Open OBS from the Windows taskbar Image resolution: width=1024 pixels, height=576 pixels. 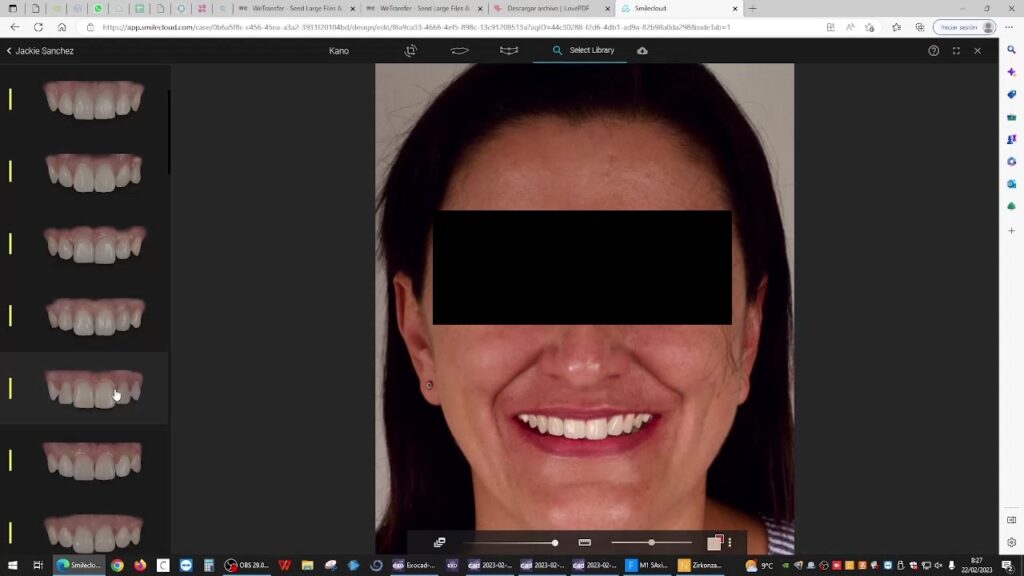point(246,565)
